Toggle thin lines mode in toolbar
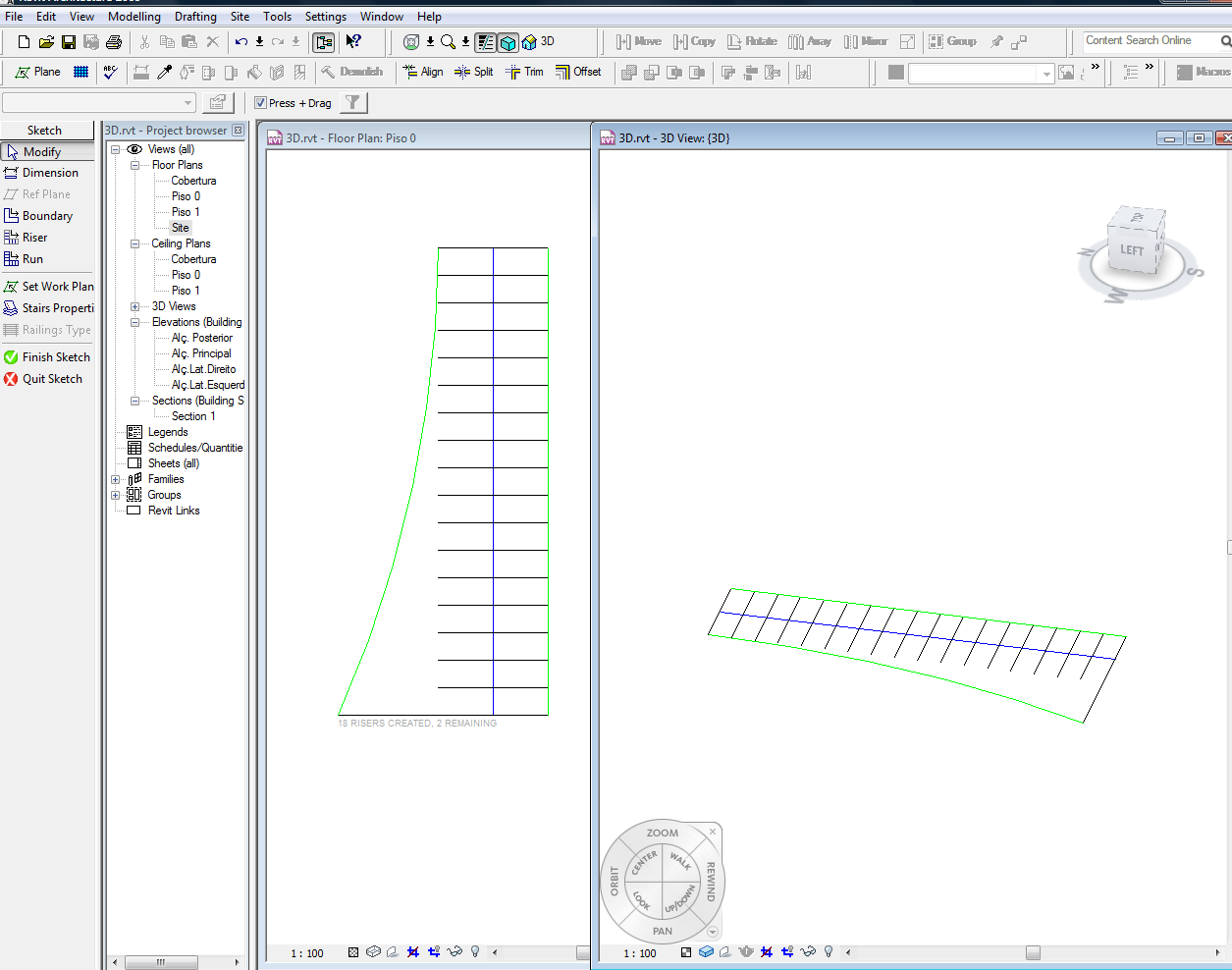Image resolution: width=1232 pixels, height=970 pixels. point(486,41)
